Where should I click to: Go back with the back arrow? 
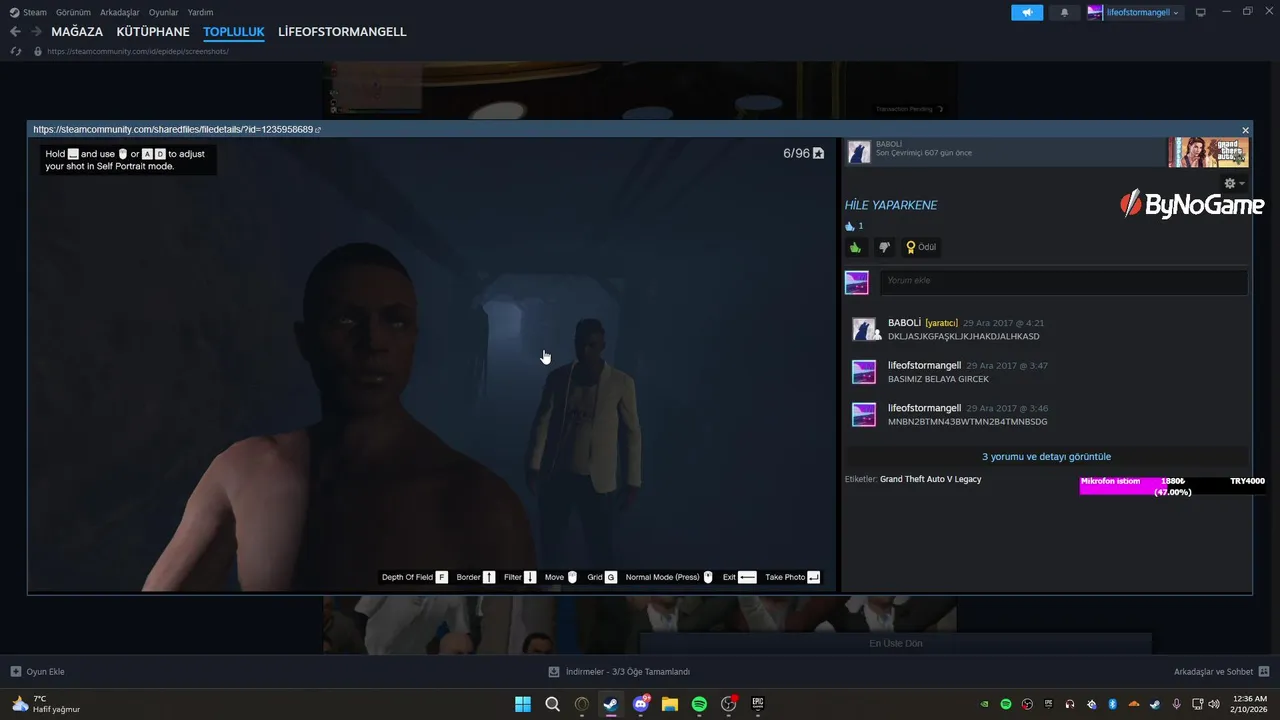[x=15, y=32]
